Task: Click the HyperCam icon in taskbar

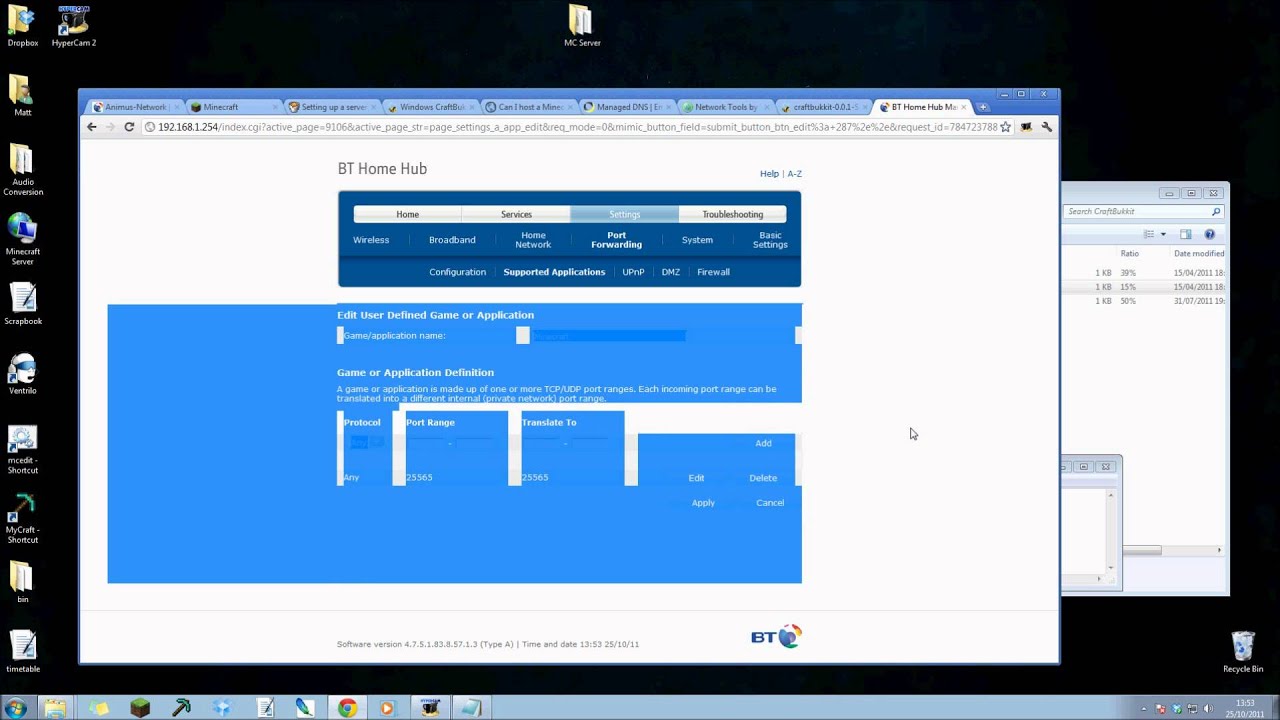Action: pyautogui.click(x=430, y=708)
